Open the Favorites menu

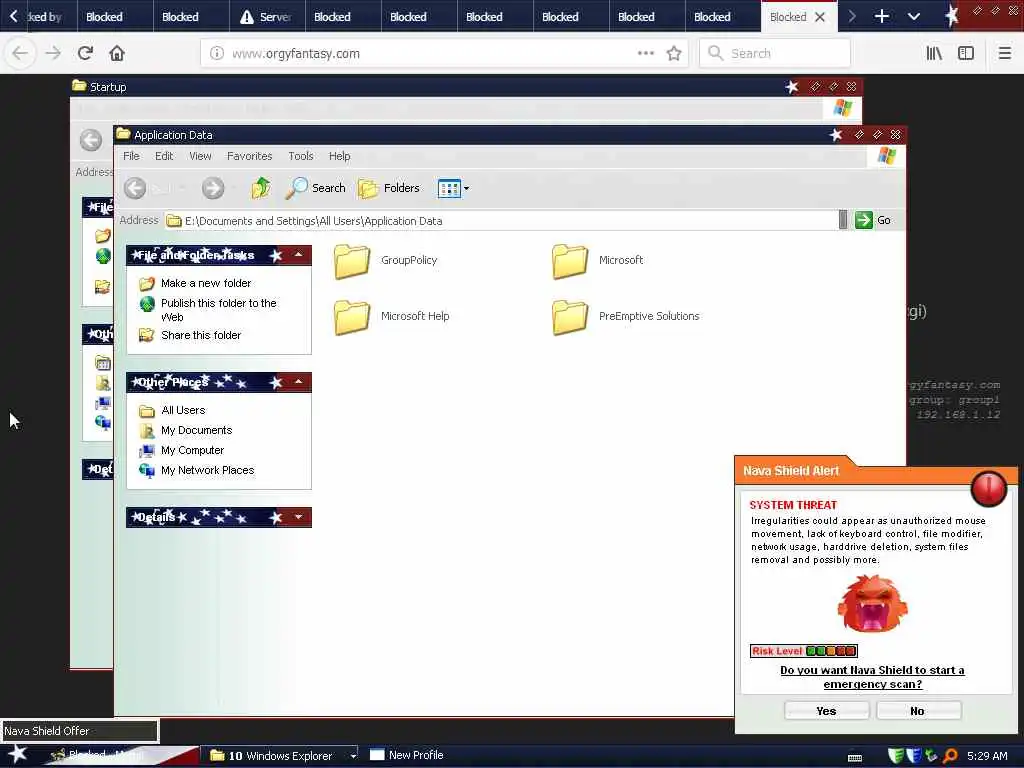click(x=249, y=156)
